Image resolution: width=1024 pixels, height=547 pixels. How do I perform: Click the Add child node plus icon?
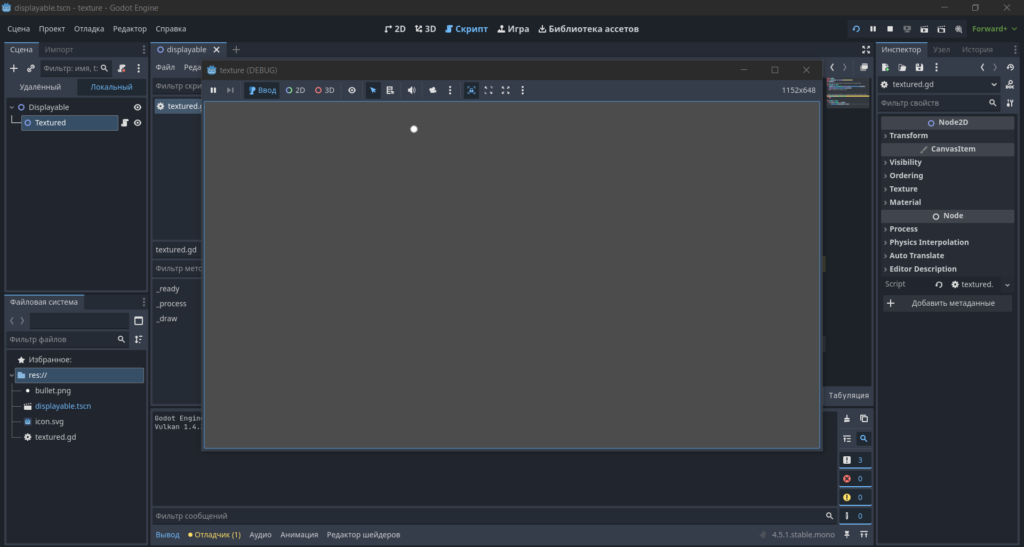coord(14,68)
